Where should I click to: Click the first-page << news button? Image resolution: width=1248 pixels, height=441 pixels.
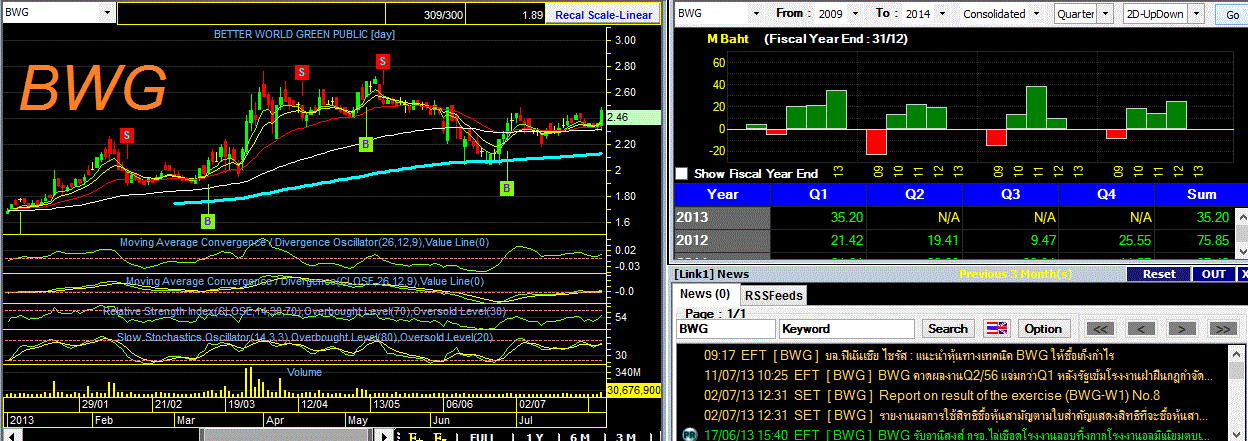point(1100,328)
